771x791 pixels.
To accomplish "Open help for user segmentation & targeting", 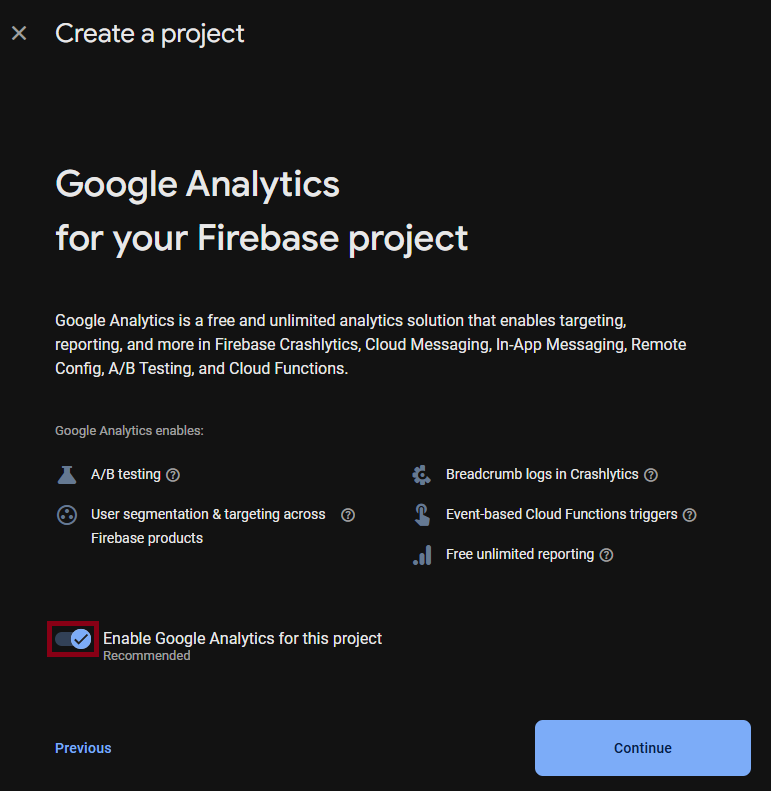I will (348, 515).
